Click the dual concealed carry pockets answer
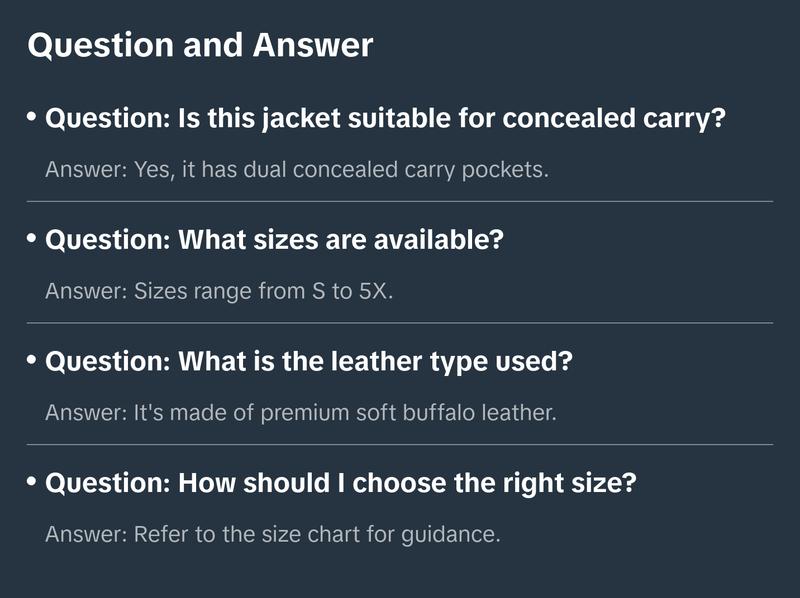 click(x=297, y=169)
